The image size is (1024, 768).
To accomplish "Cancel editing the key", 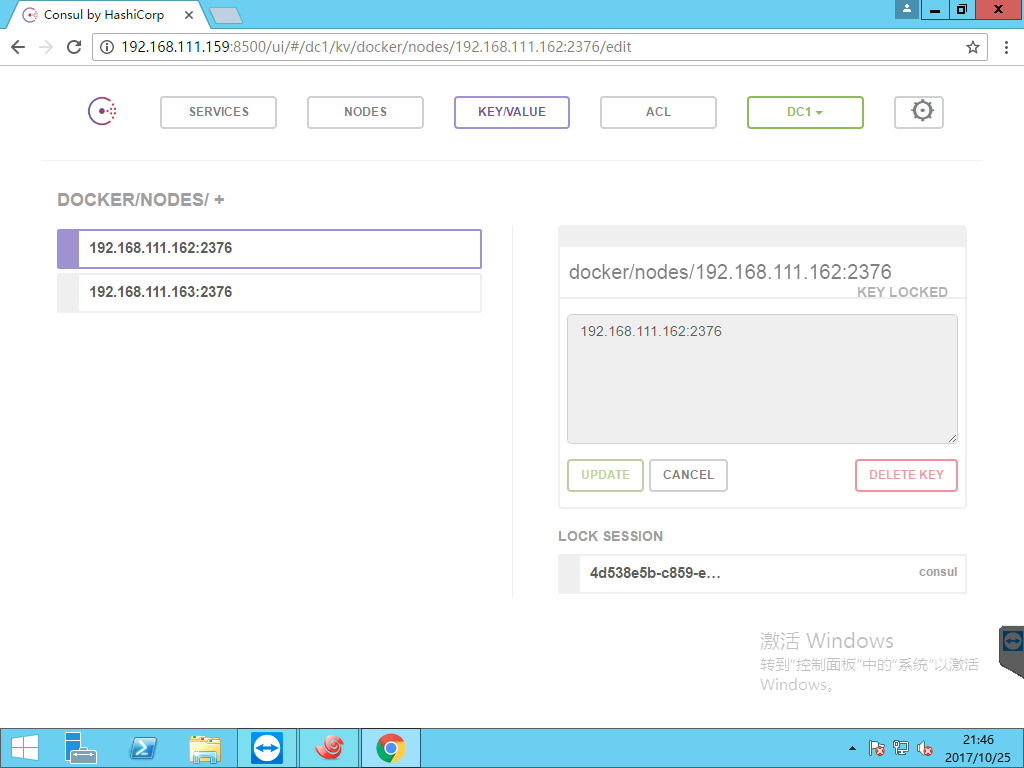I will point(688,475).
